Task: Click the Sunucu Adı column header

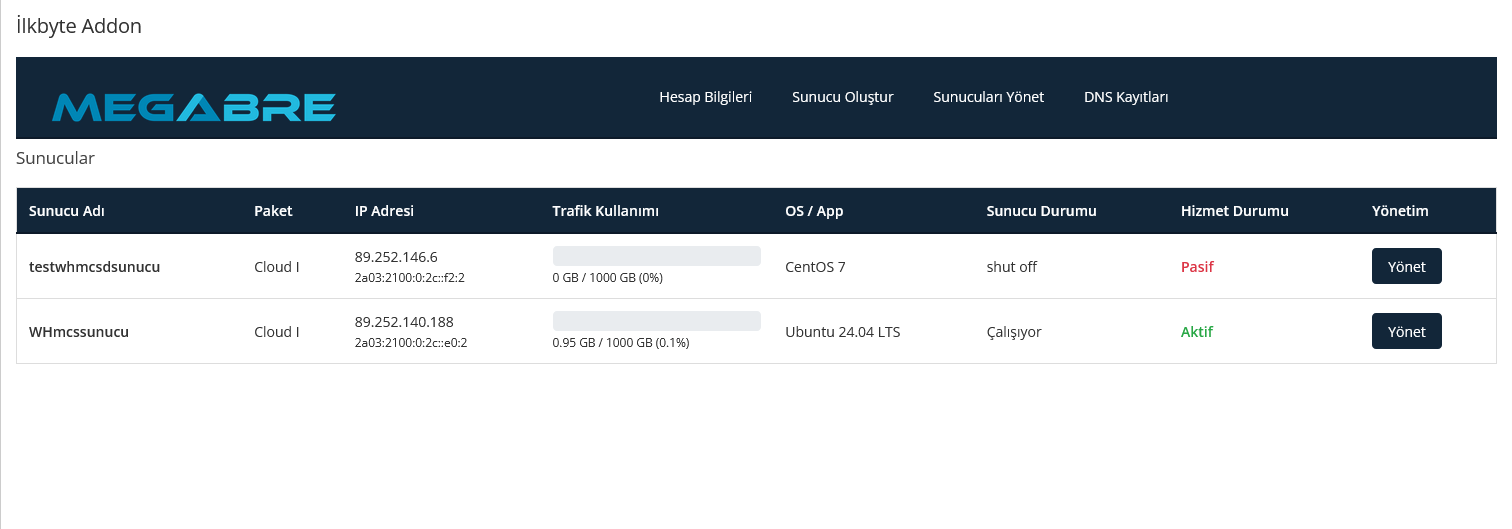Action: [67, 211]
